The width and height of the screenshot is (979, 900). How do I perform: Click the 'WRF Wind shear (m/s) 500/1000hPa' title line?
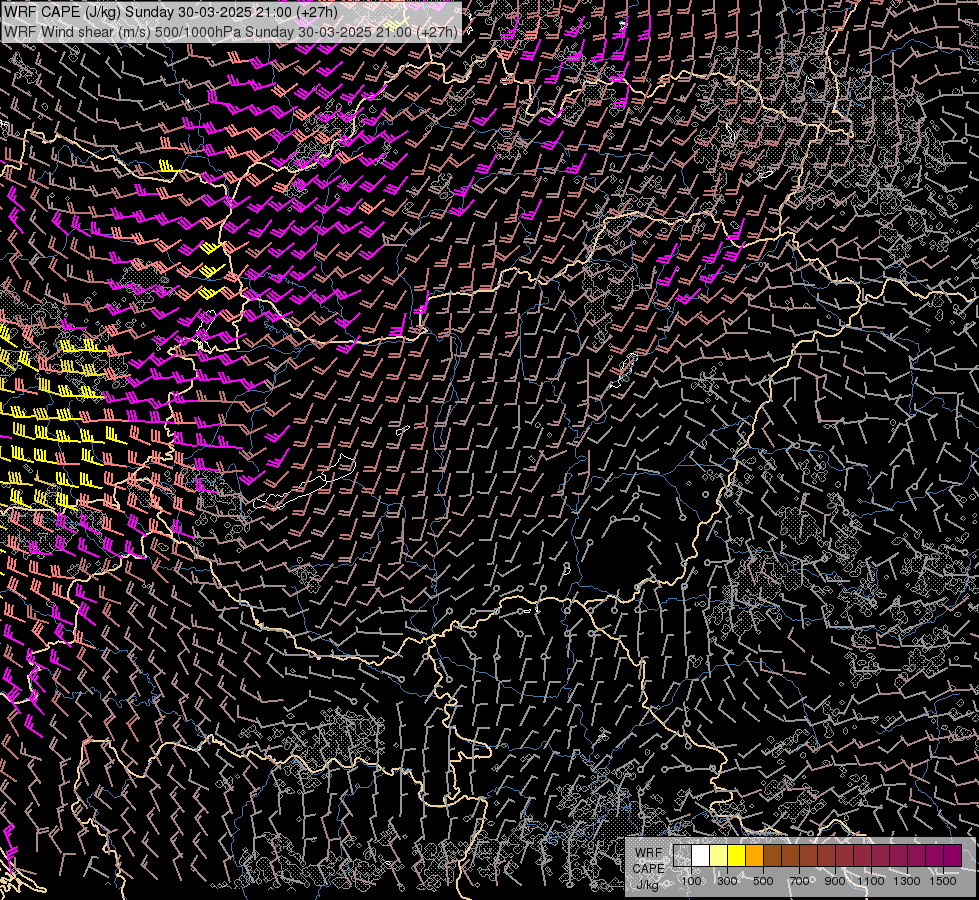pyautogui.click(x=230, y=31)
